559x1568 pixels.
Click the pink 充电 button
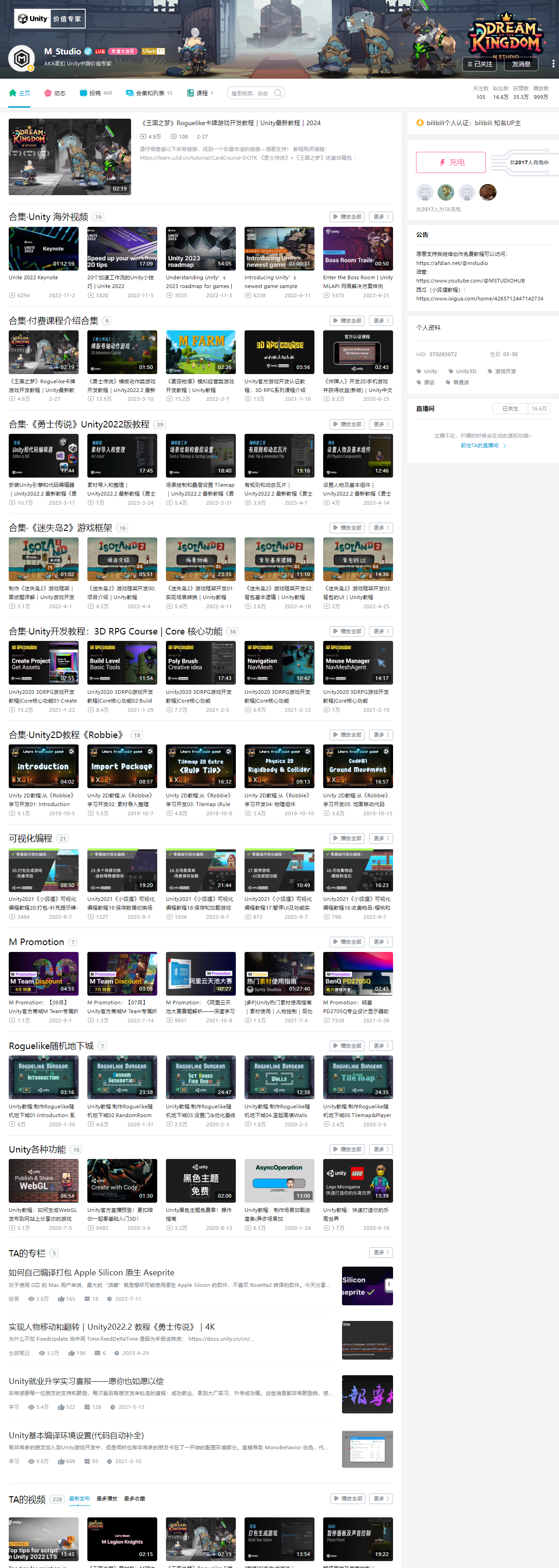tap(451, 162)
